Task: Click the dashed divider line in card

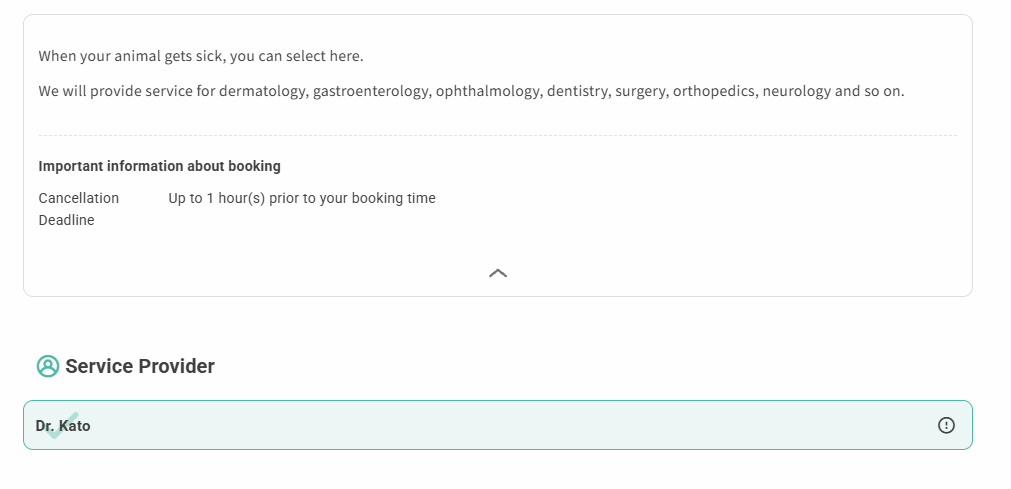Action: tap(498, 135)
